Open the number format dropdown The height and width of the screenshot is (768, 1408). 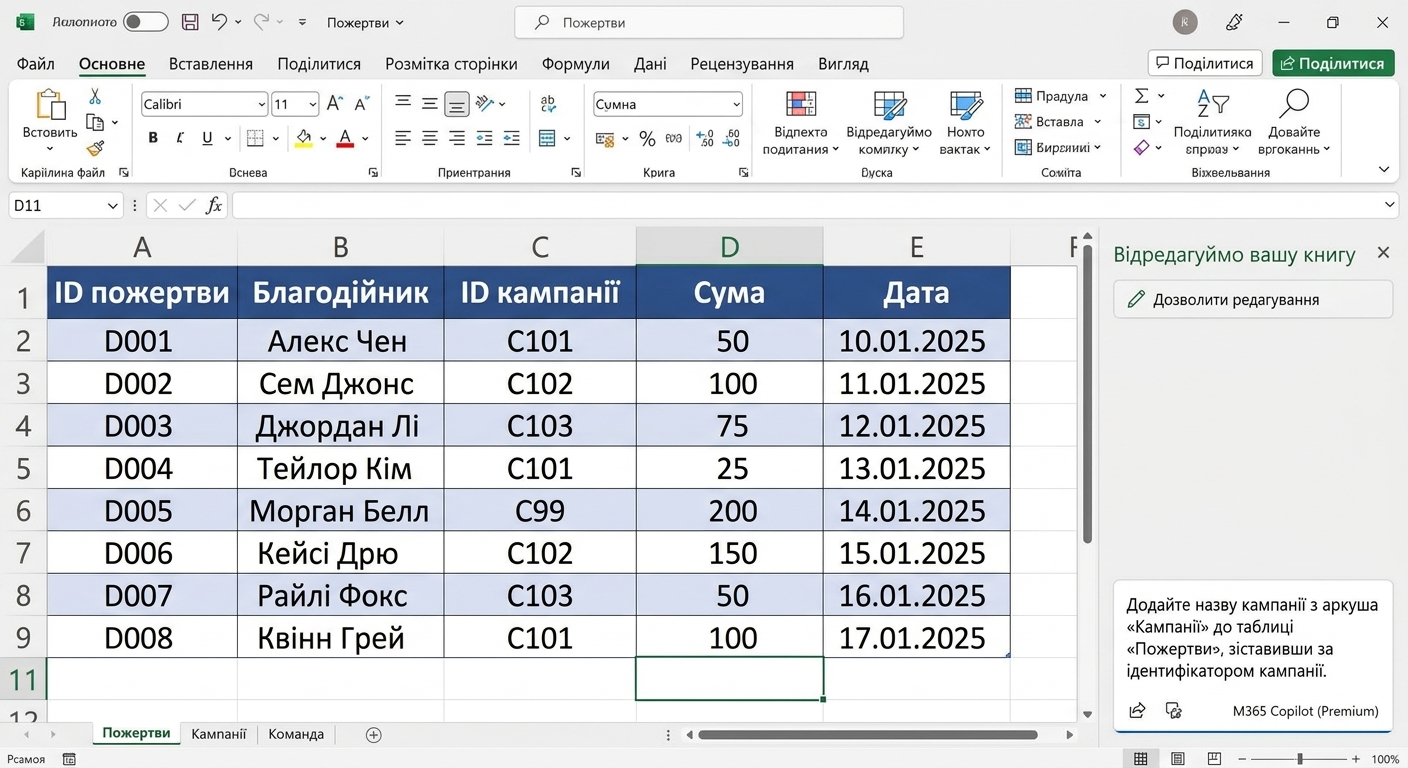point(737,104)
